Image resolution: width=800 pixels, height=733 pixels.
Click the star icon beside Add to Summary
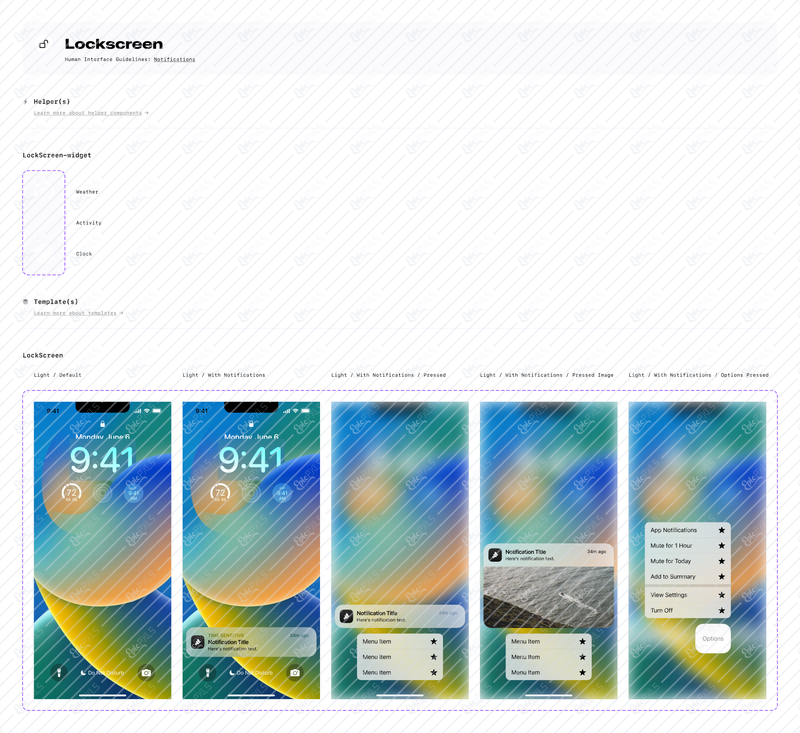tap(721, 576)
